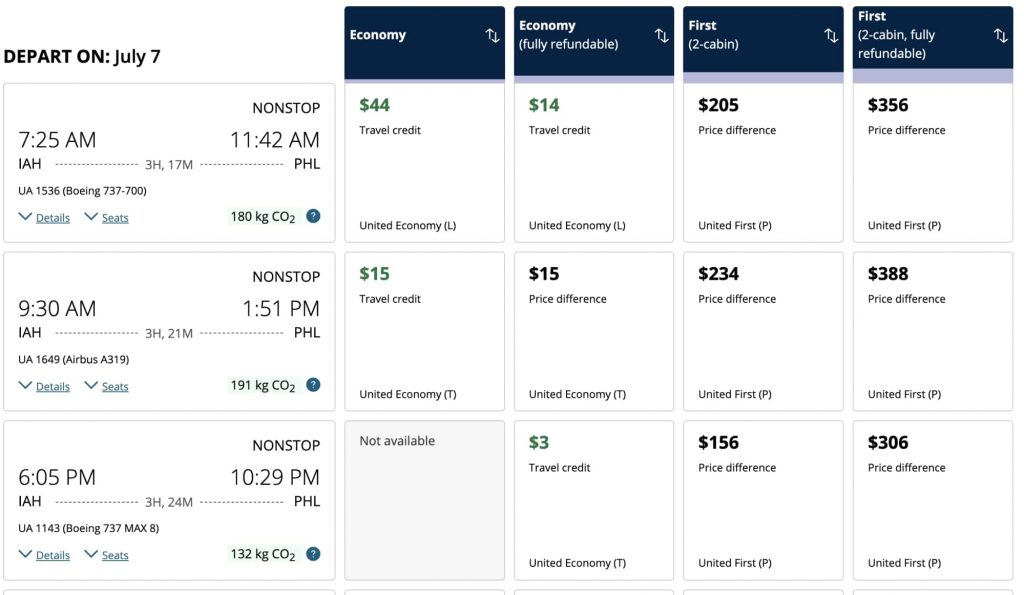Expand Seats for the 9:30 AM flight
This screenshot has width=1024, height=595.
point(106,386)
